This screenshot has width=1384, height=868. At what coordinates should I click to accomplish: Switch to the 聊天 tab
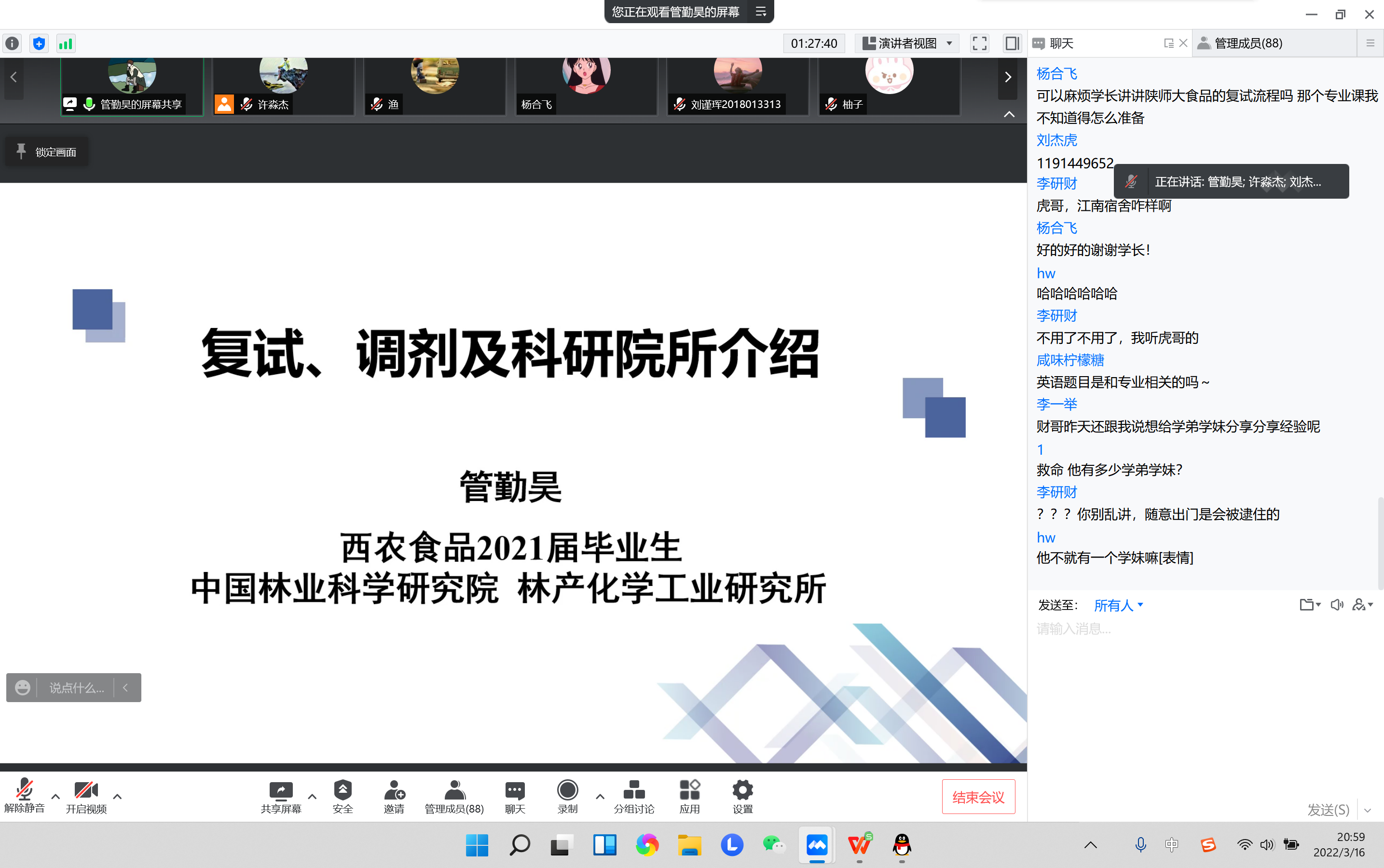1059,43
